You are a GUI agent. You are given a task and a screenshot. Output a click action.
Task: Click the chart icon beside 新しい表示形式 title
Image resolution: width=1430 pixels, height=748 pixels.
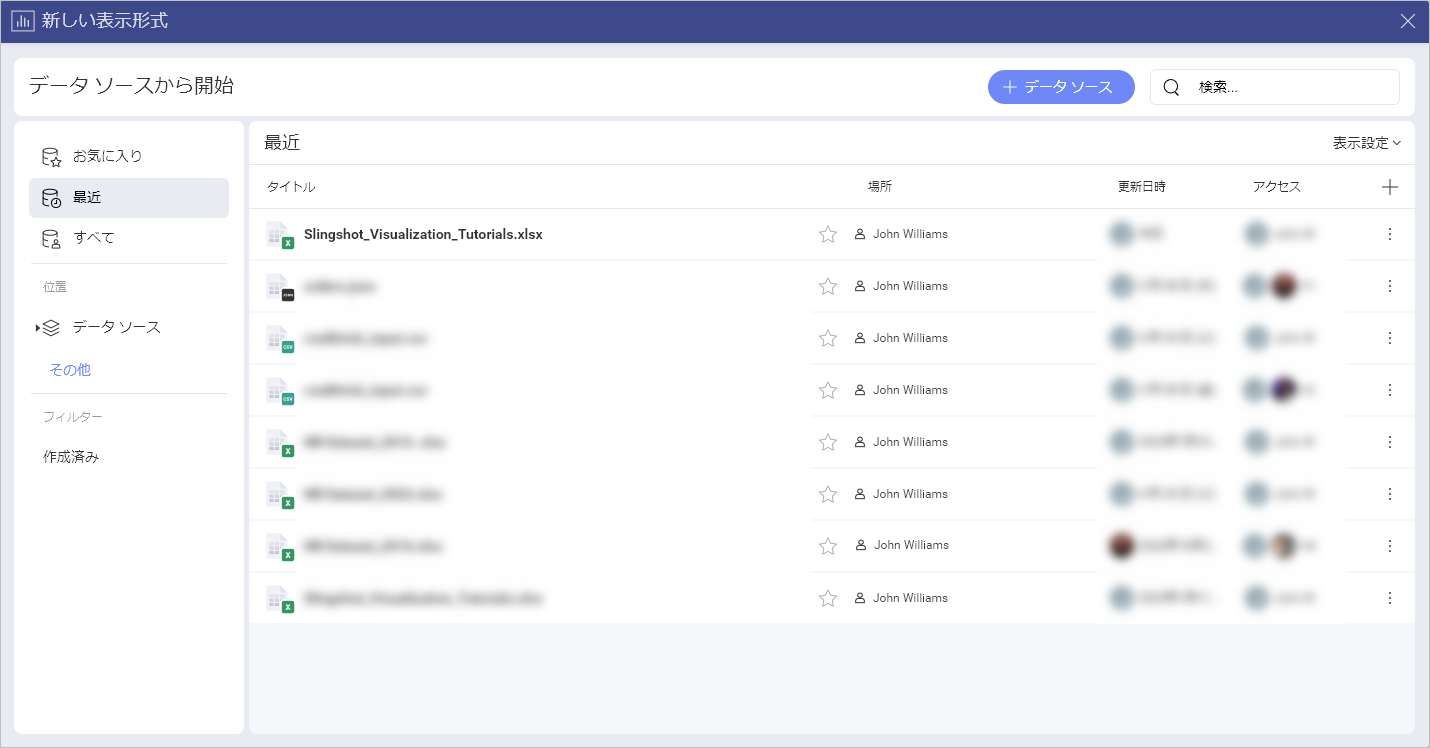[22, 21]
